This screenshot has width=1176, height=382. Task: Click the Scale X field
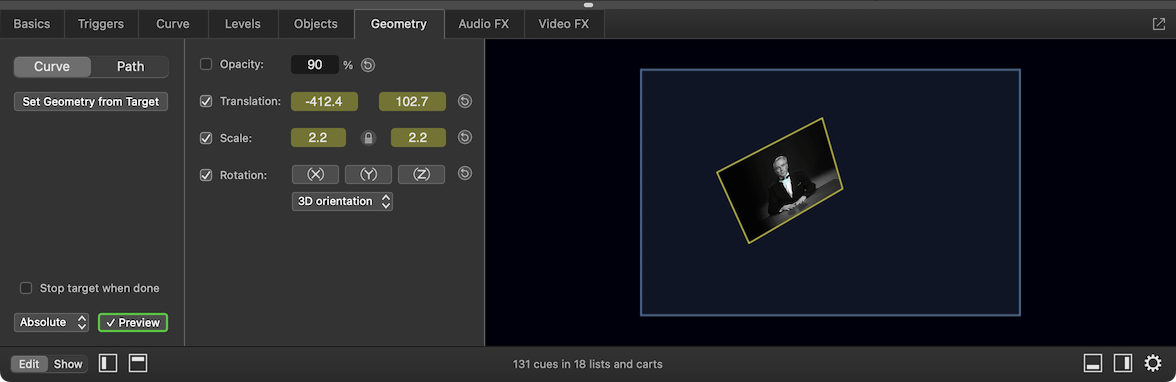point(319,138)
